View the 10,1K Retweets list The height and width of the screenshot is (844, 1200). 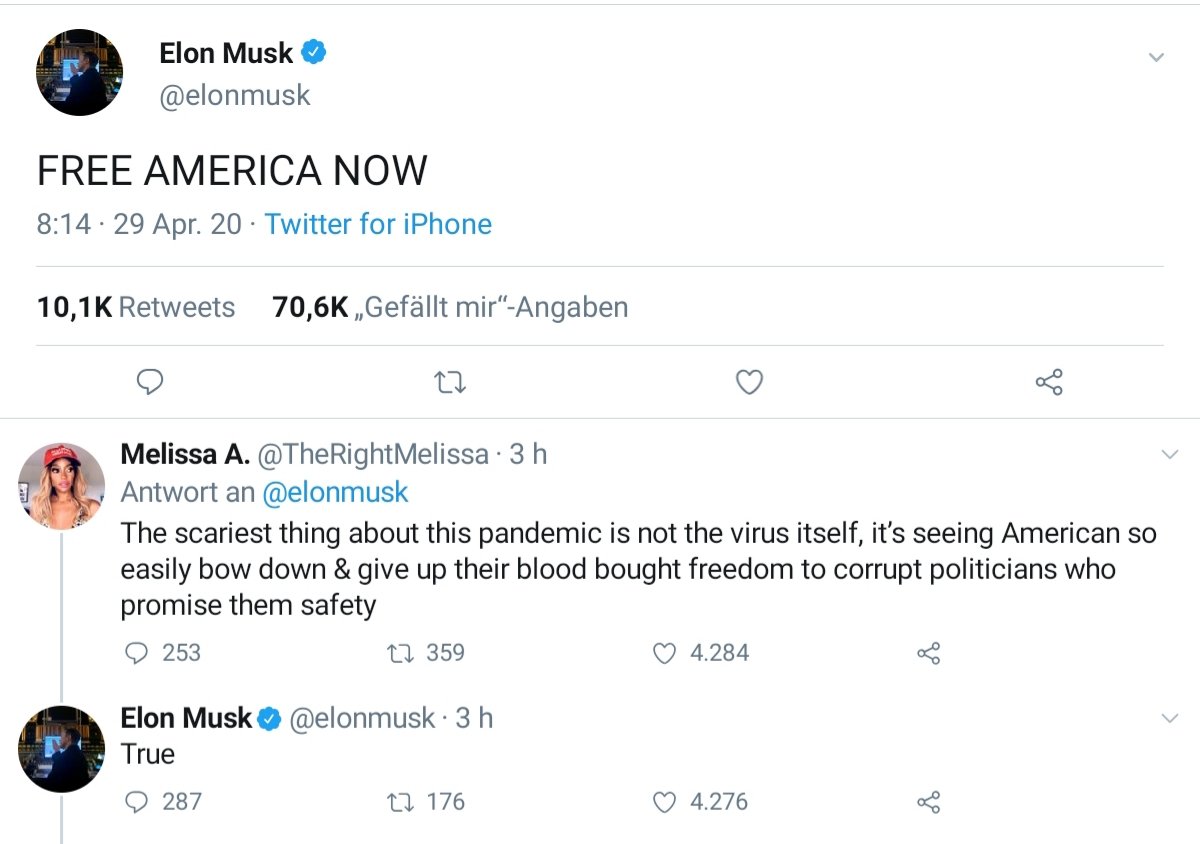click(136, 307)
